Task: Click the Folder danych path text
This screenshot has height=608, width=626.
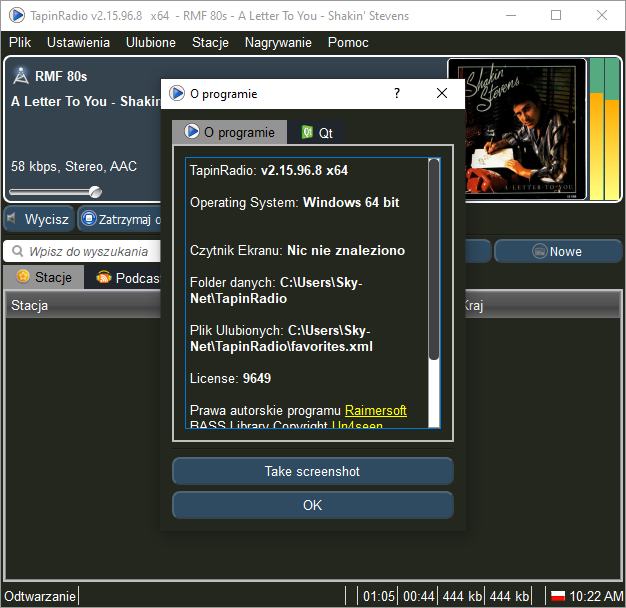Action: (276, 290)
